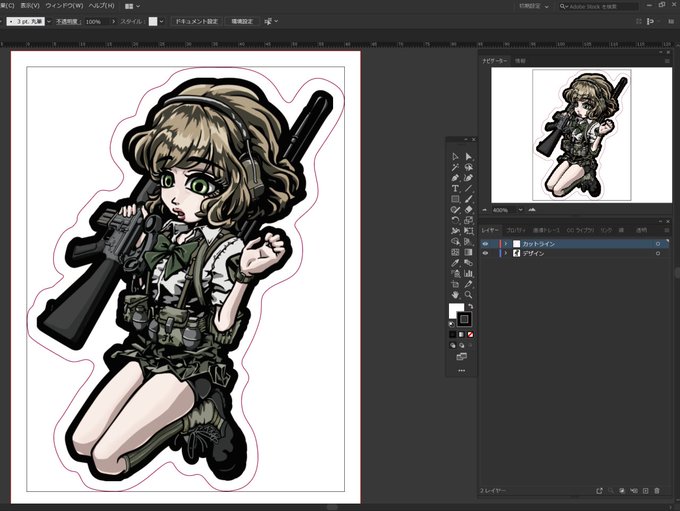The height and width of the screenshot is (511, 680).
Task: Activate the Hand tool
Action: pos(455,295)
